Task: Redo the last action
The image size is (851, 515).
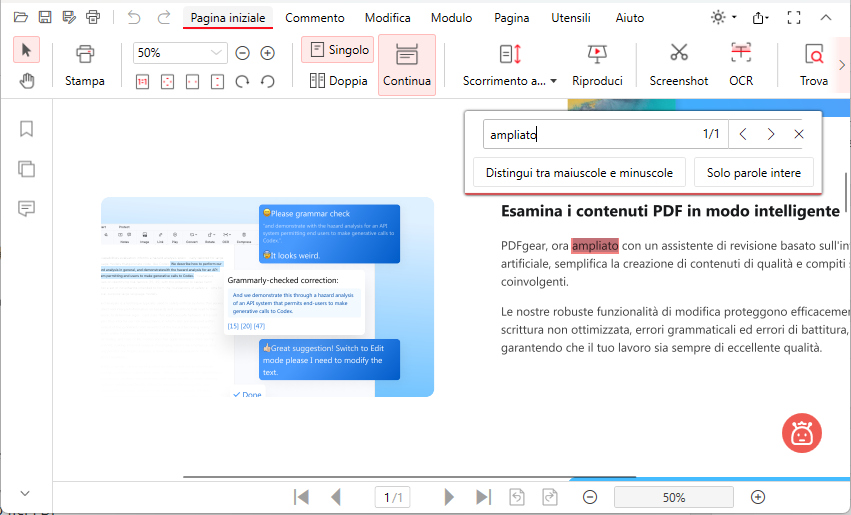Action: click(x=163, y=17)
